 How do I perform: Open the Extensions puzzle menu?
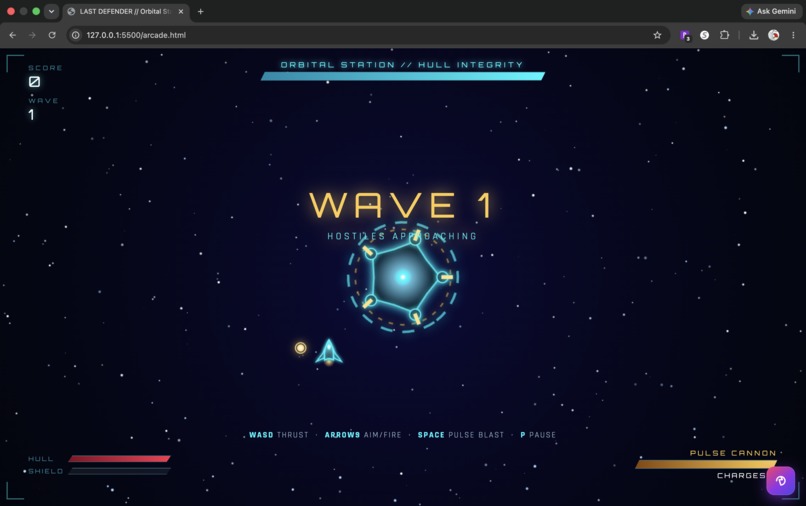coord(724,35)
